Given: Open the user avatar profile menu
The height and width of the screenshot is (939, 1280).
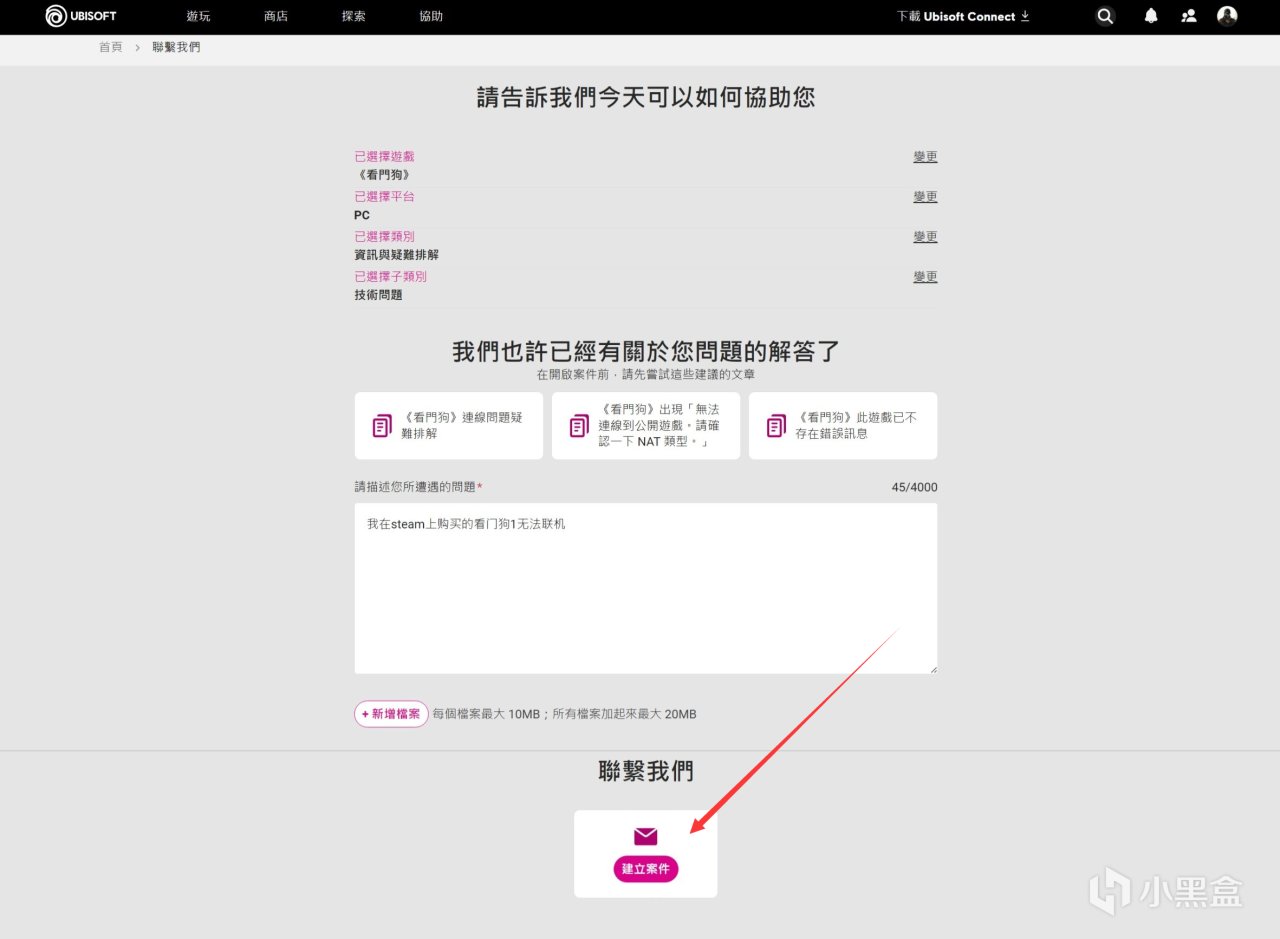Looking at the screenshot, I should pos(1227,16).
